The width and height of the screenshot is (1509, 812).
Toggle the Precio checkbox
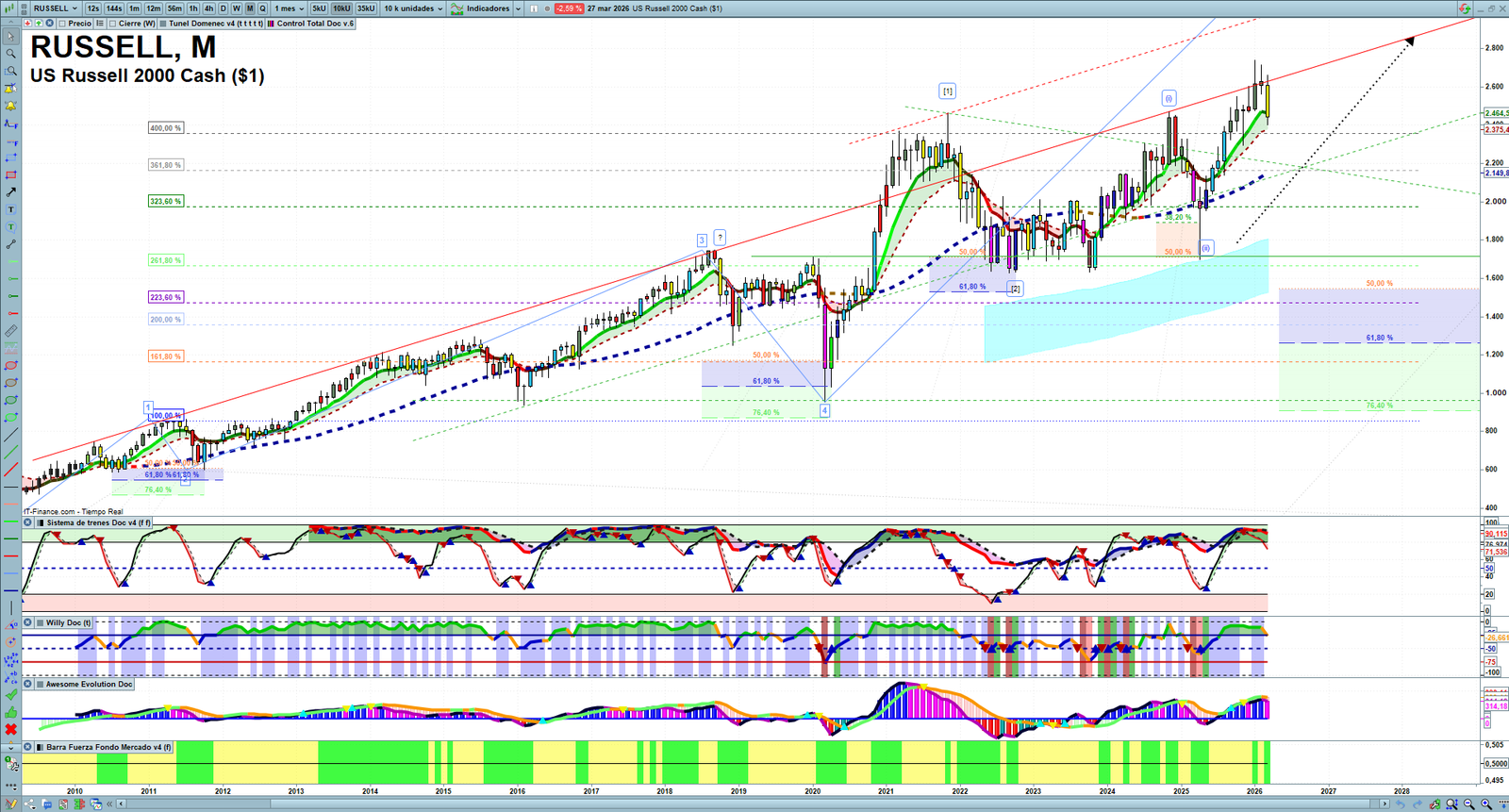[62, 24]
